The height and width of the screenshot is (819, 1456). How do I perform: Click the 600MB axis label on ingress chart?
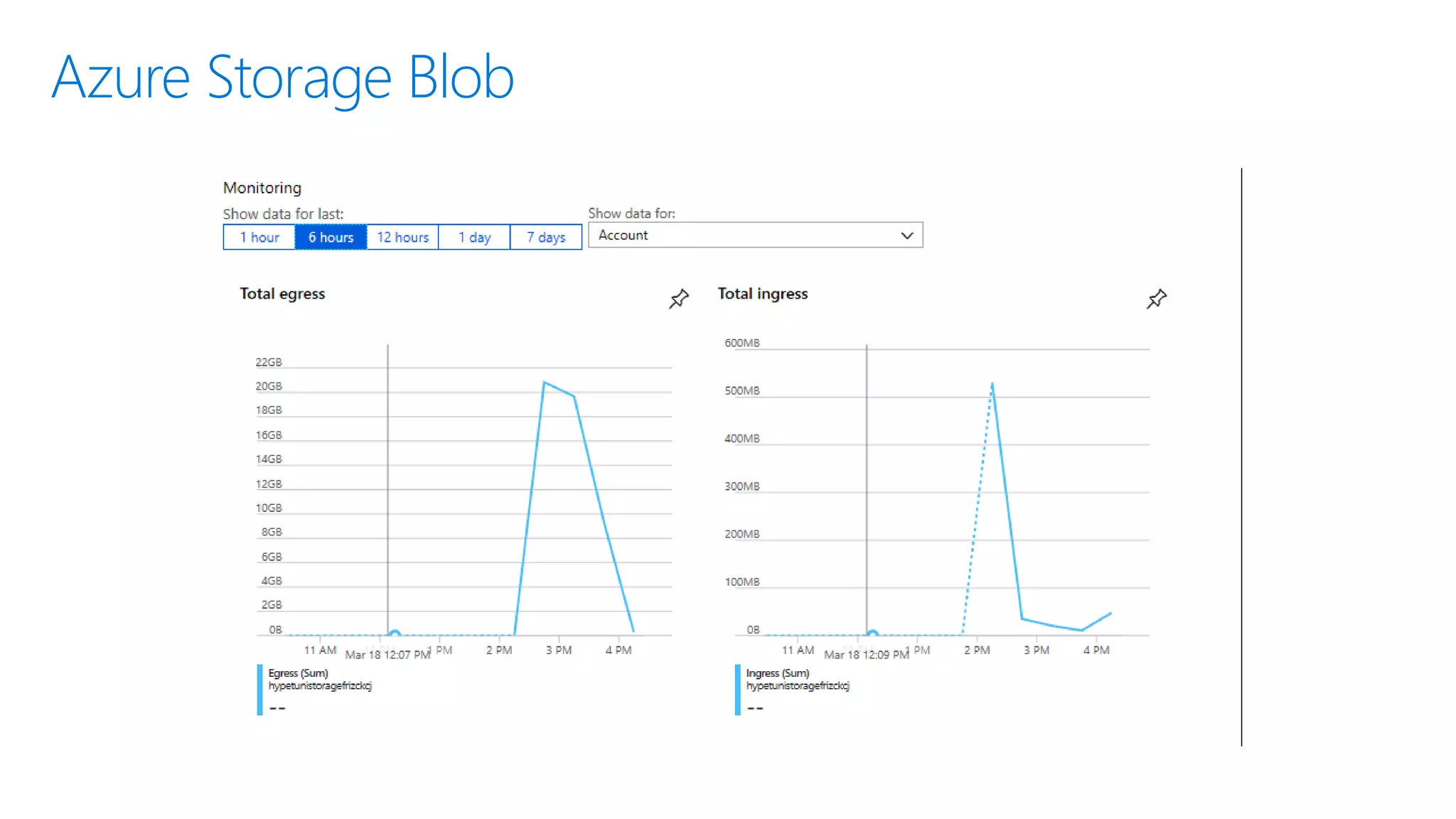(x=742, y=343)
